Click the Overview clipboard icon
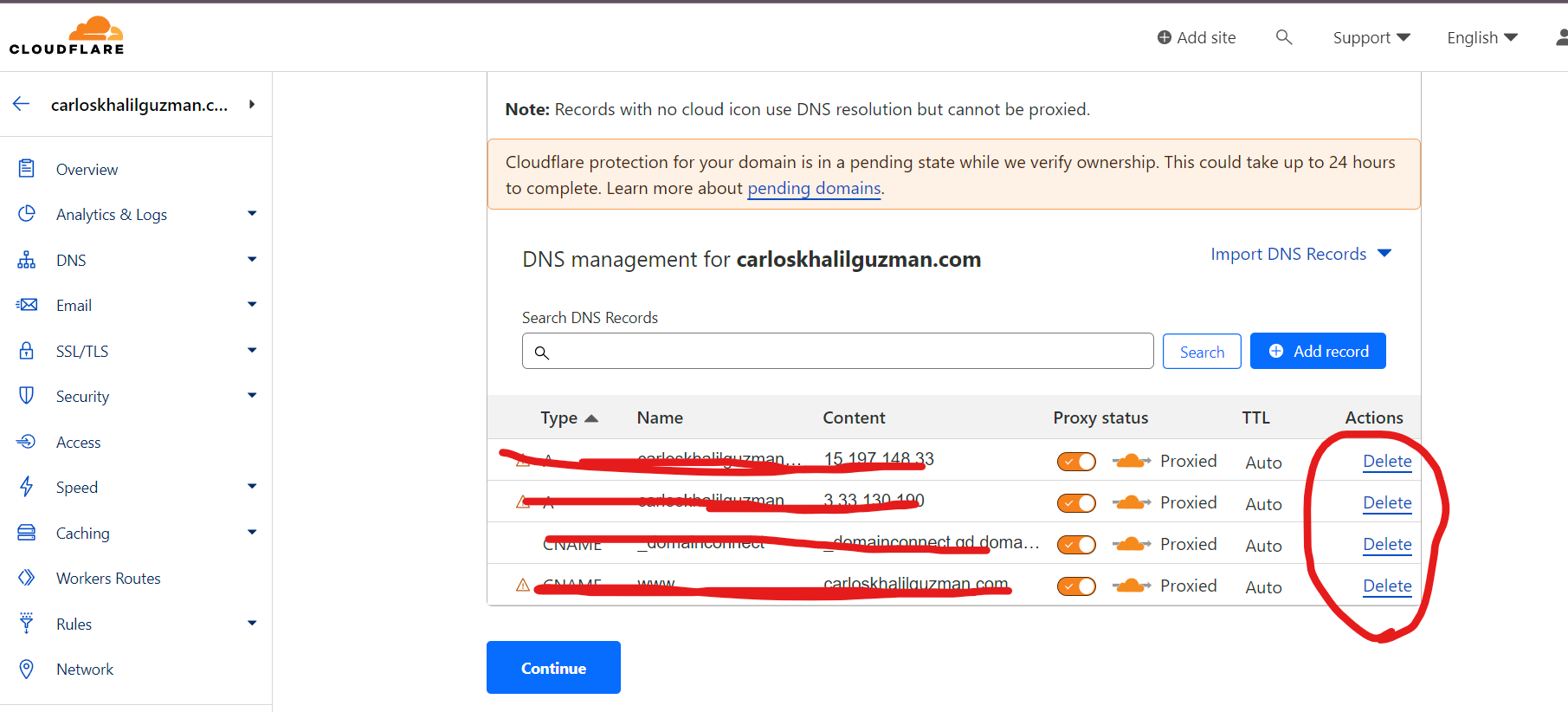This screenshot has width=1568, height=712. tap(27, 168)
